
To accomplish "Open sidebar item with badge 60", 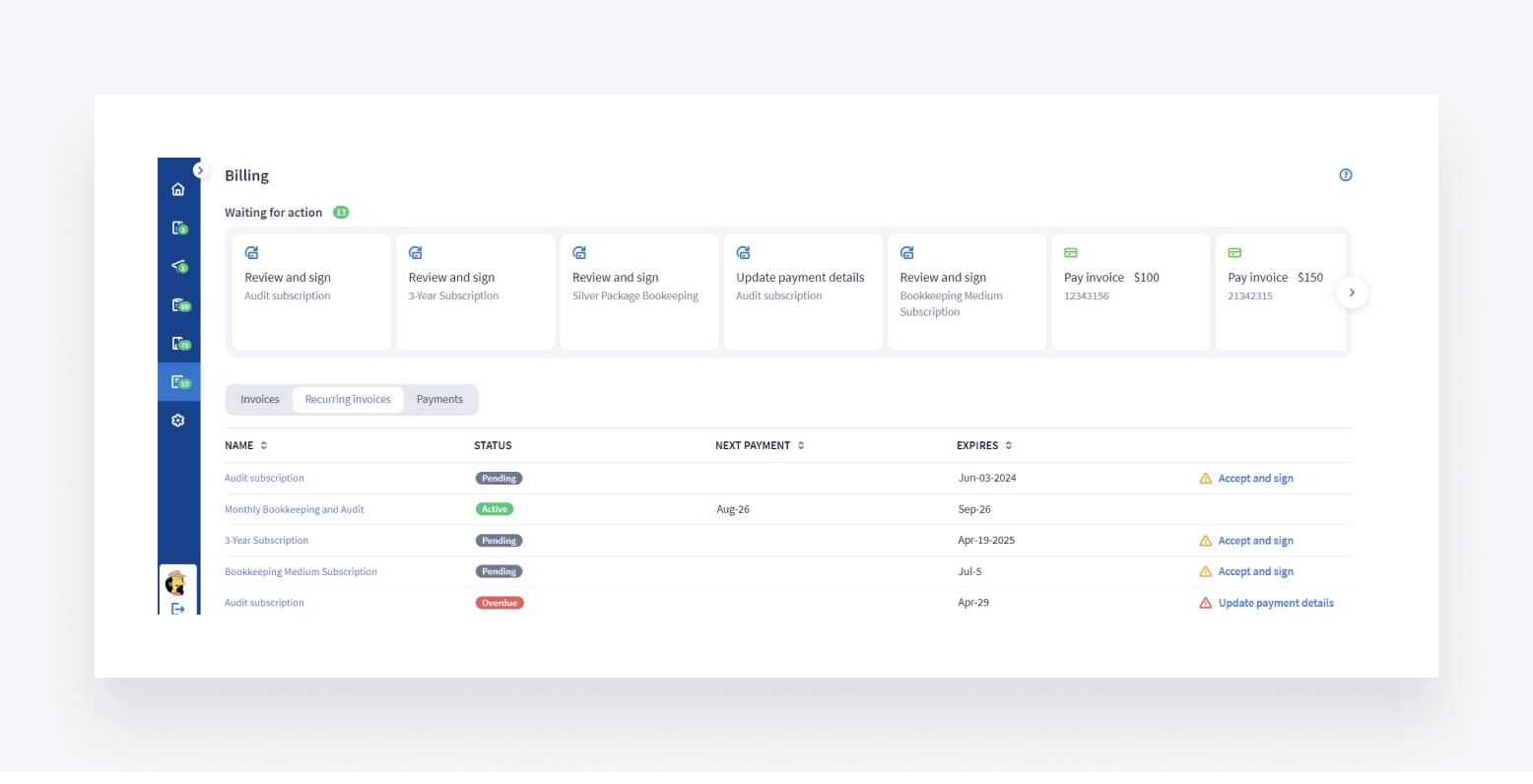I will click(x=179, y=305).
